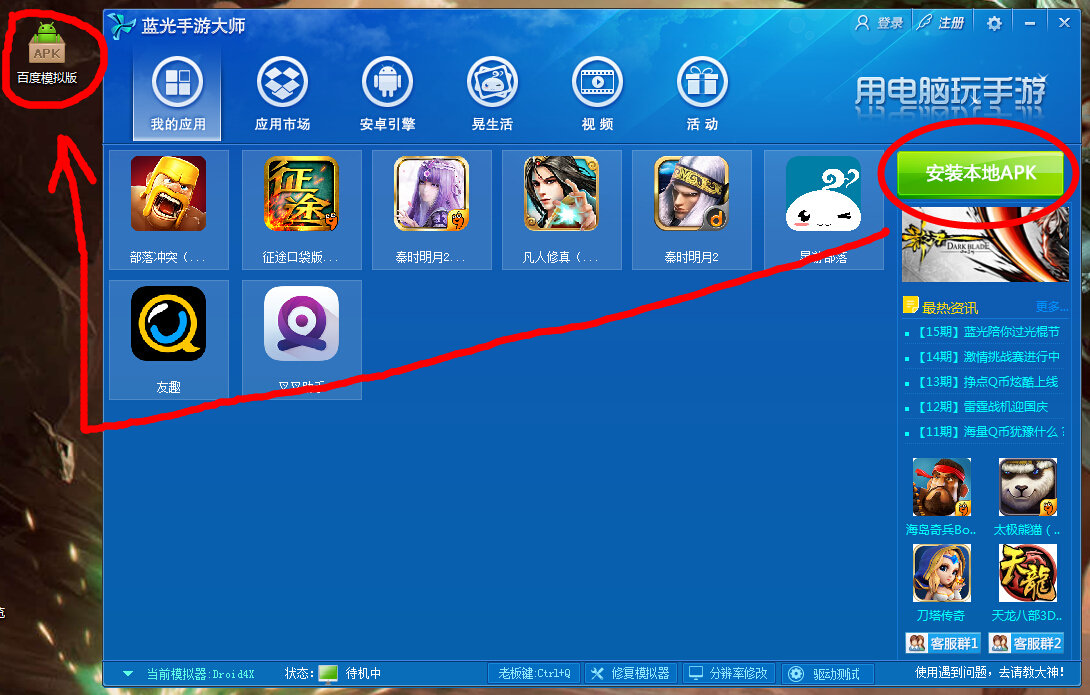Screen dimensions: 1090x695
Task: Open 百度模拟版 APK file on desktop
Action: pyautogui.click(x=47, y=48)
